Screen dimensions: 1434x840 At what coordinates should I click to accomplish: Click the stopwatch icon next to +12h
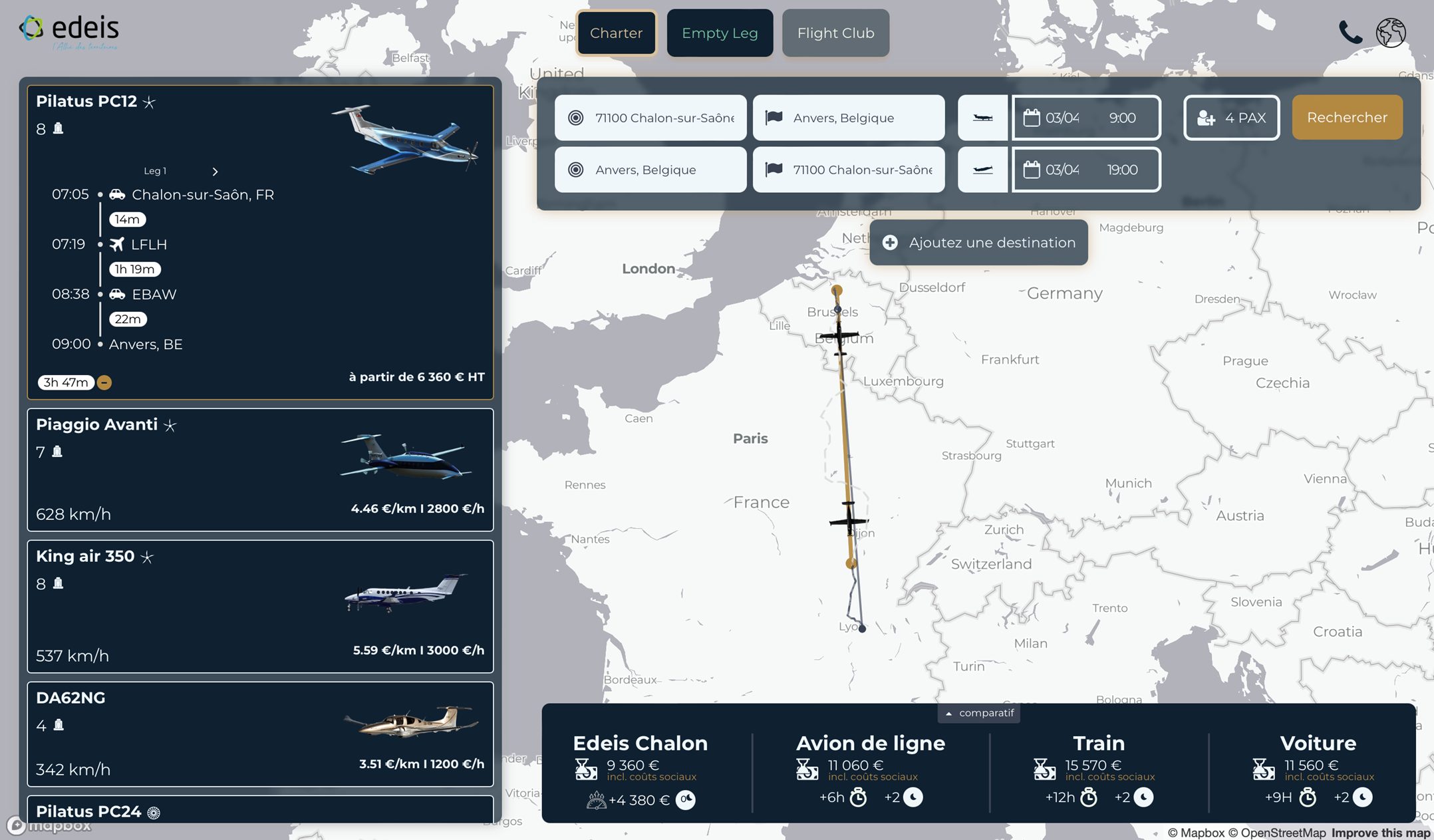[1088, 797]
